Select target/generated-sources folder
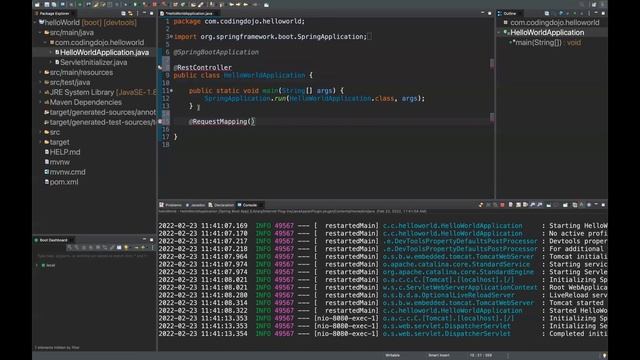 click(x=102, y=112)
